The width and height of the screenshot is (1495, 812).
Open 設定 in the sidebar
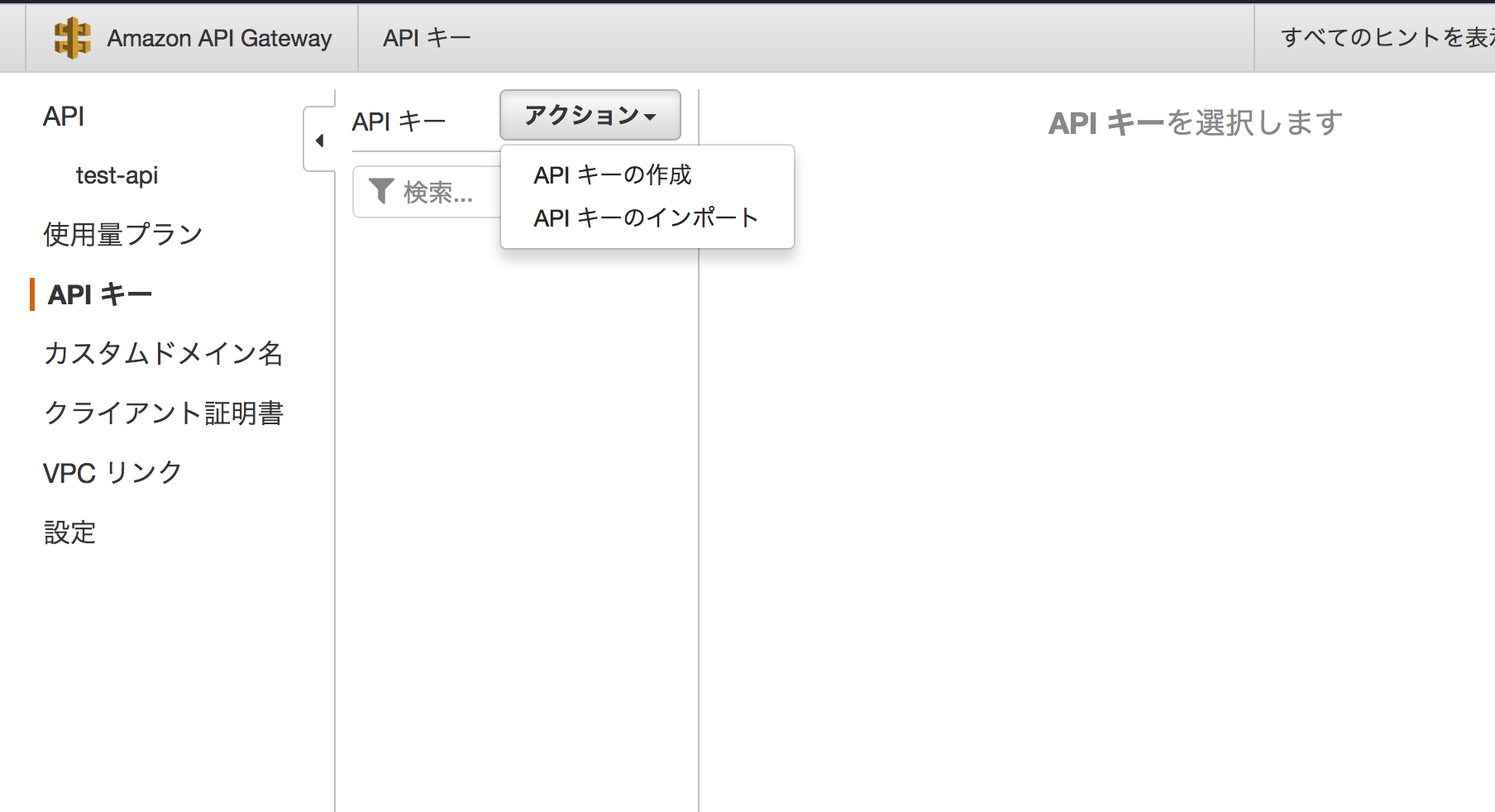pos(69,533)
